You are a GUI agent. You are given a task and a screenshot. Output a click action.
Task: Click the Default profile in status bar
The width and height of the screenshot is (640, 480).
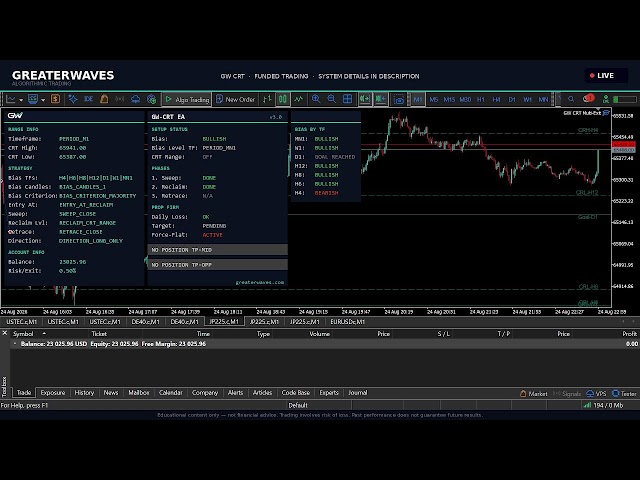(298, 405)
